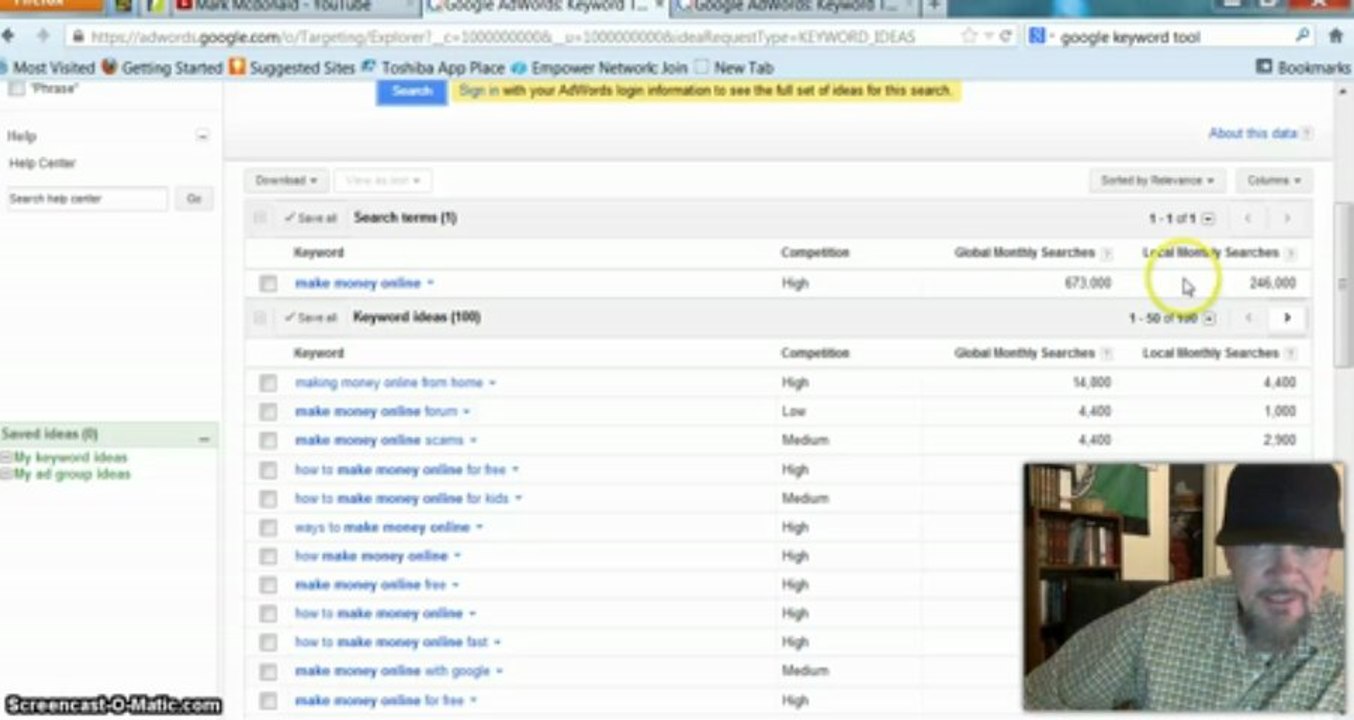Click next page arrow in Search terms header
Screen dimensions: 1354x720
click(x=1287, y=218)
